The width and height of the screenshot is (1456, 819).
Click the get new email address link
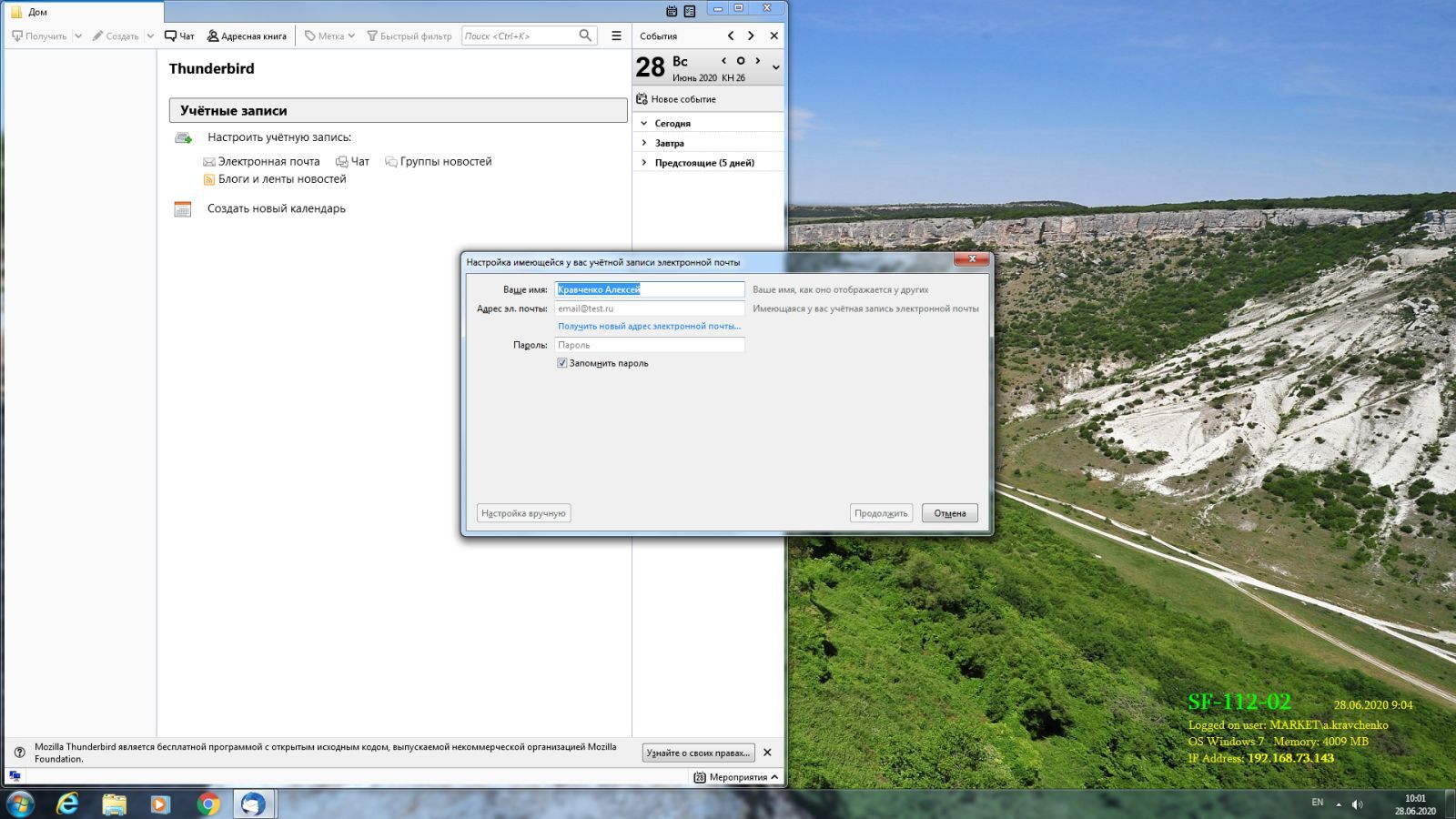(649, 326)
